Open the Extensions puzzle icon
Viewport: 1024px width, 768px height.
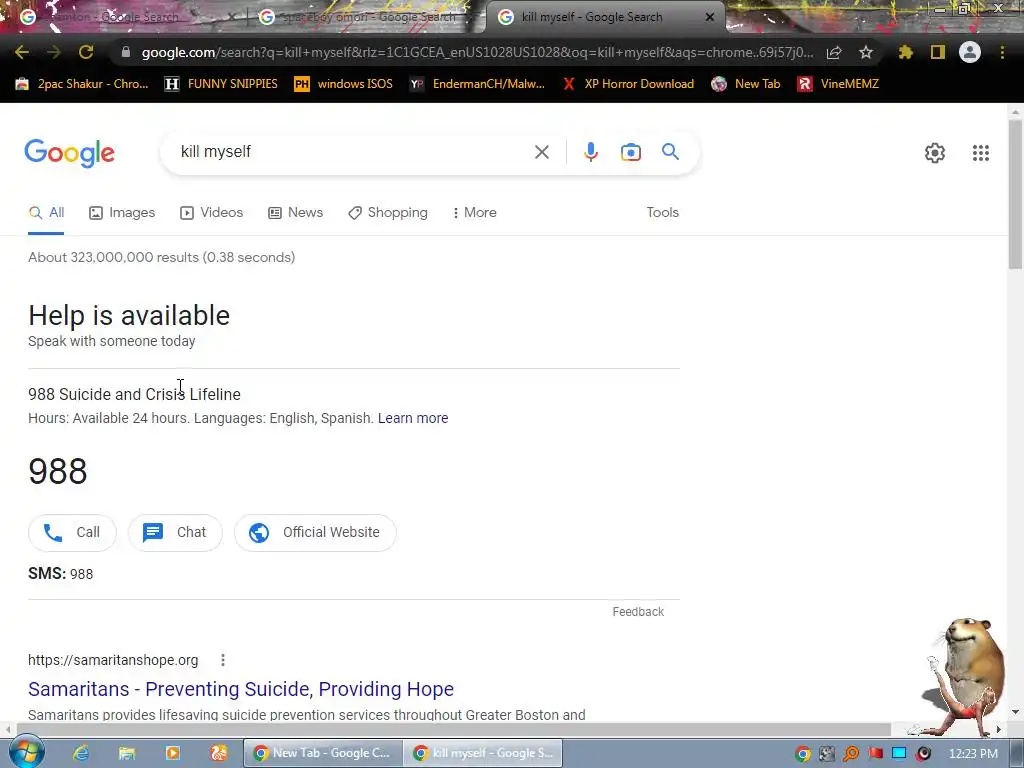[905, 52]
